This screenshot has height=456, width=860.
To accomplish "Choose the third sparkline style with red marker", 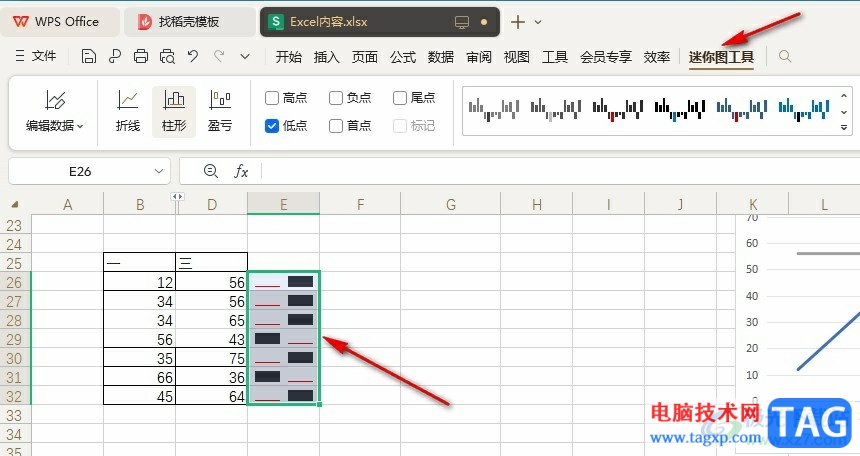I will pyautogui.click(x=618, y=109).
